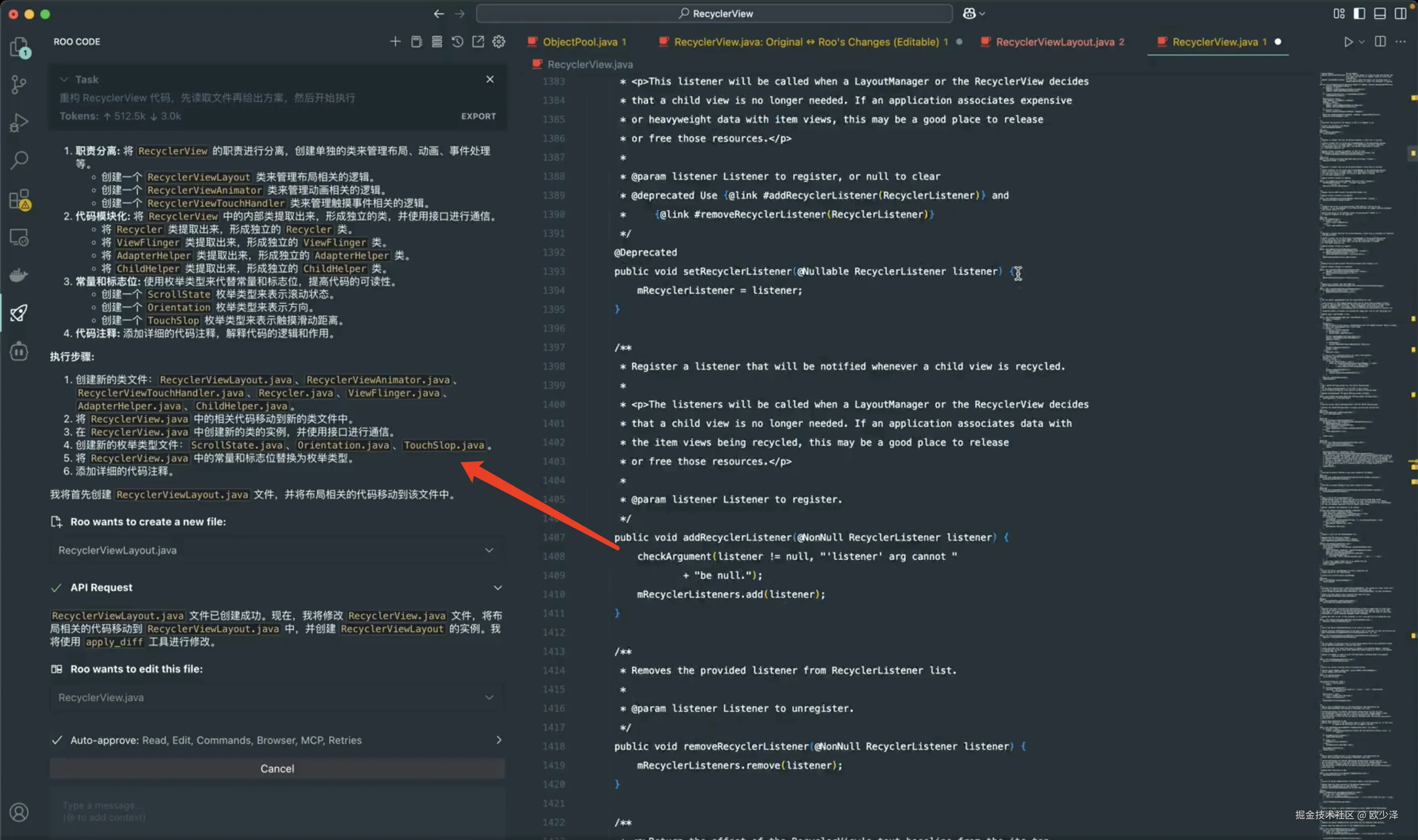1418x840 pixels.
Task: Open the Source Control view
Action: pyautogui.click(x=19, y=85)
